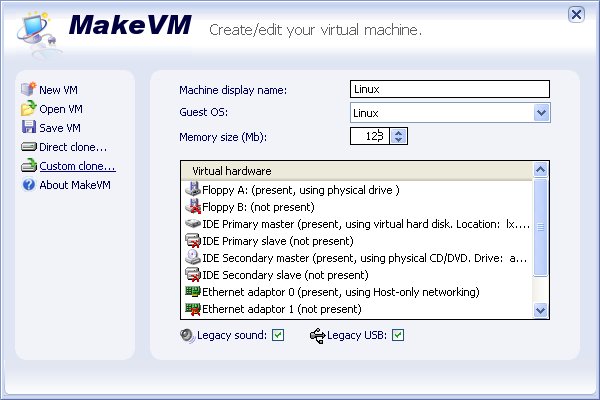Screen dimensions: 600x400
Task: Select the IDE Primary slave icon
Action: pyautogui.click(x=193, y=240)
